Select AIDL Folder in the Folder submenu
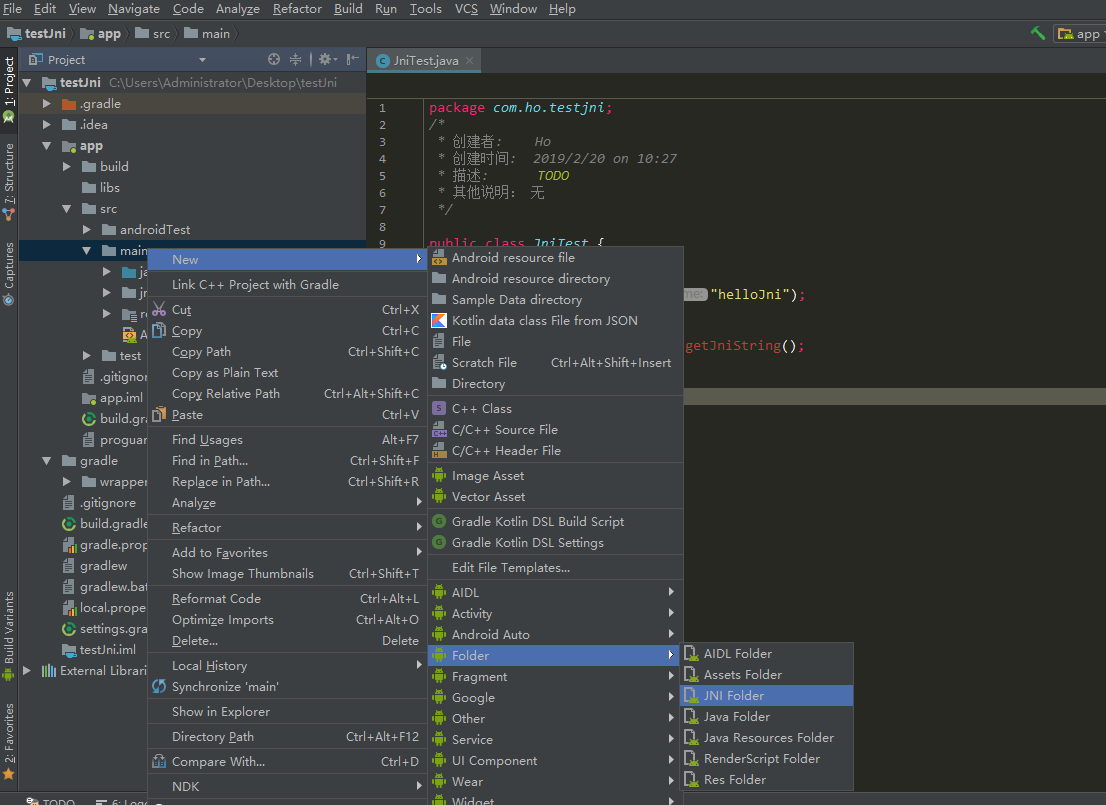The image size is (1106, 805). point(767,654)
